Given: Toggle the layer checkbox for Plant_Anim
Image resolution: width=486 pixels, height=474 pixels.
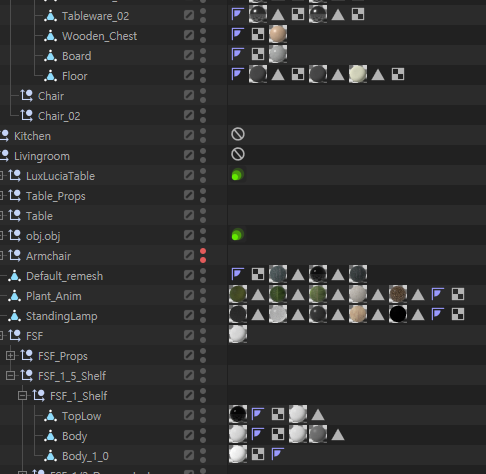Looking at the screenshot, I should [189, 295].
